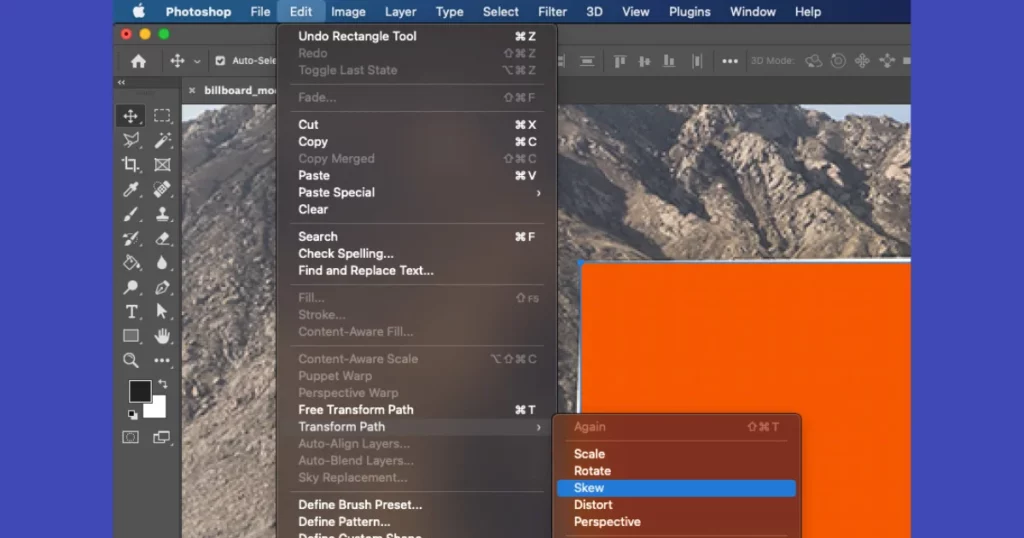Select the Polygonal Lasso tool
The height and width of the screenshot is (538, 1024).
pyautogui.click(x=131, y=140)
